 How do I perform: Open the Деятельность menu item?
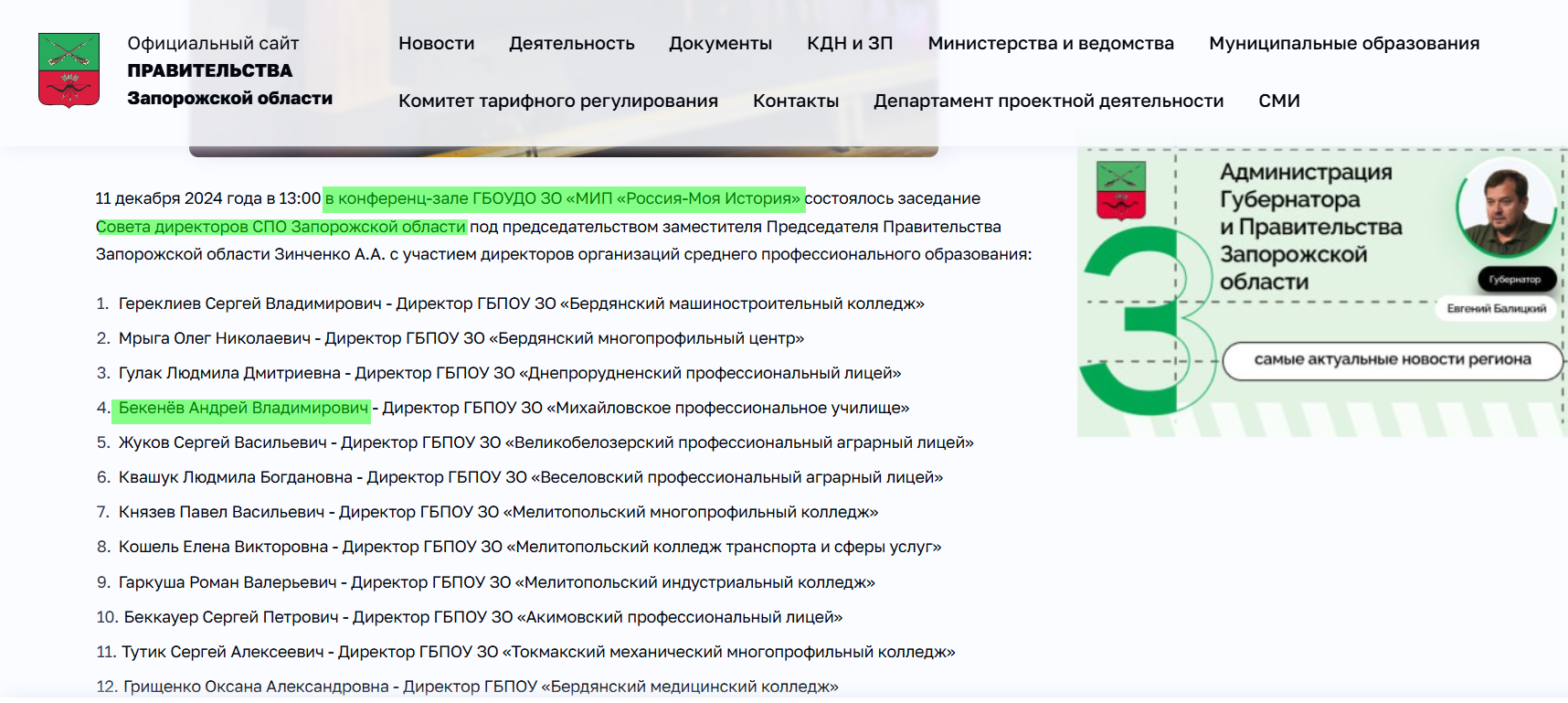pos(571,43)
